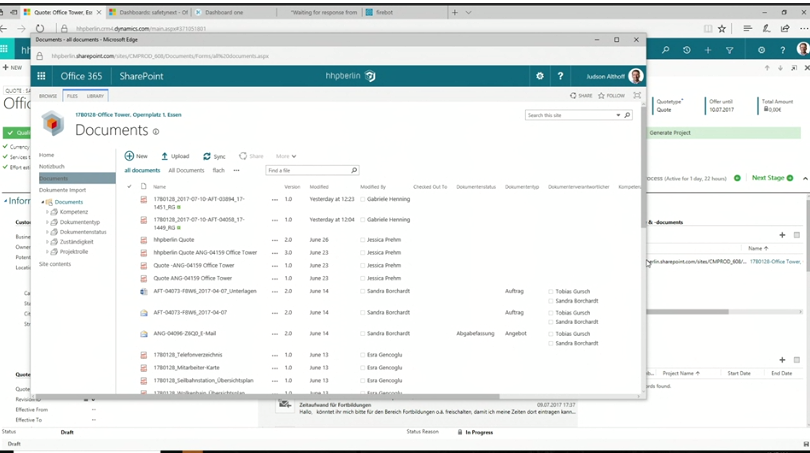Open the More dropdown in toolbar
Viewport: 810px width, 453px height.
[x=286, y=156]
